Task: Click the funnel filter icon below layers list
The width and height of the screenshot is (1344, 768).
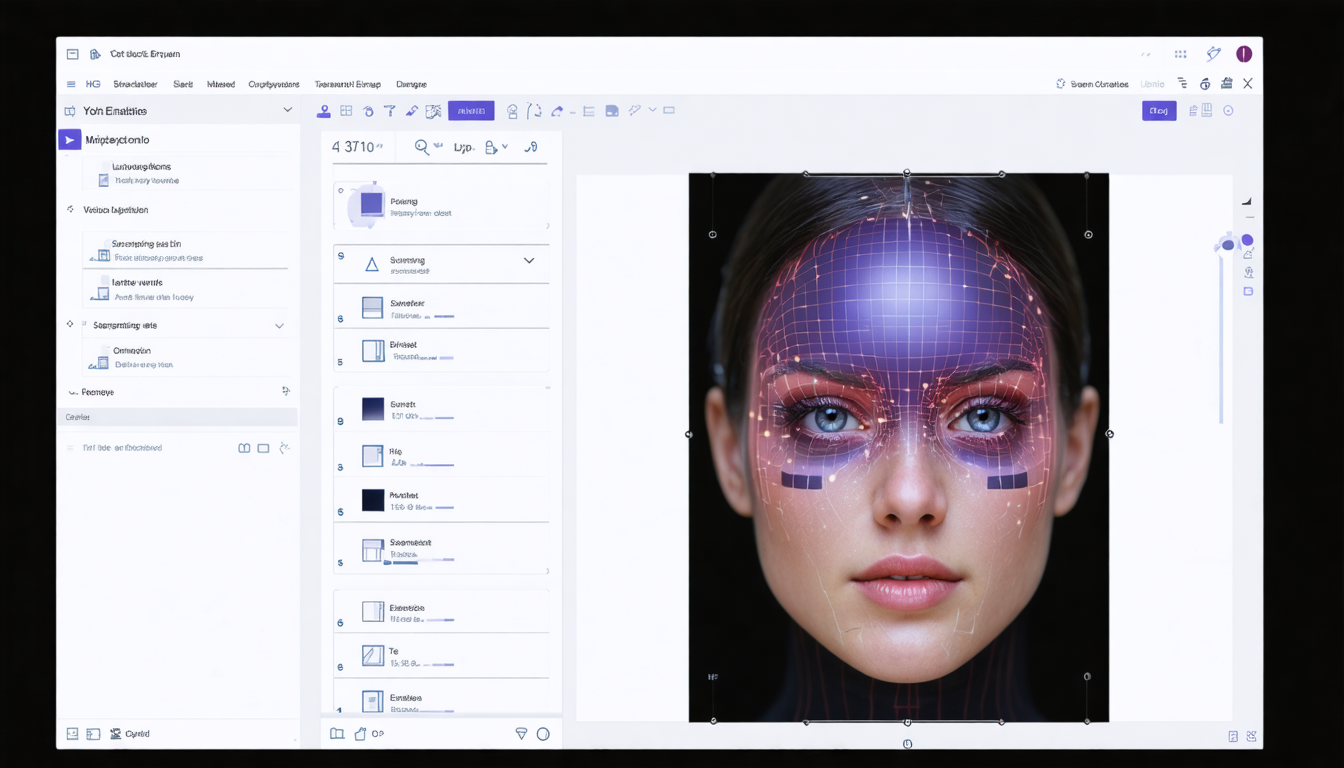Action: (521, 734)
